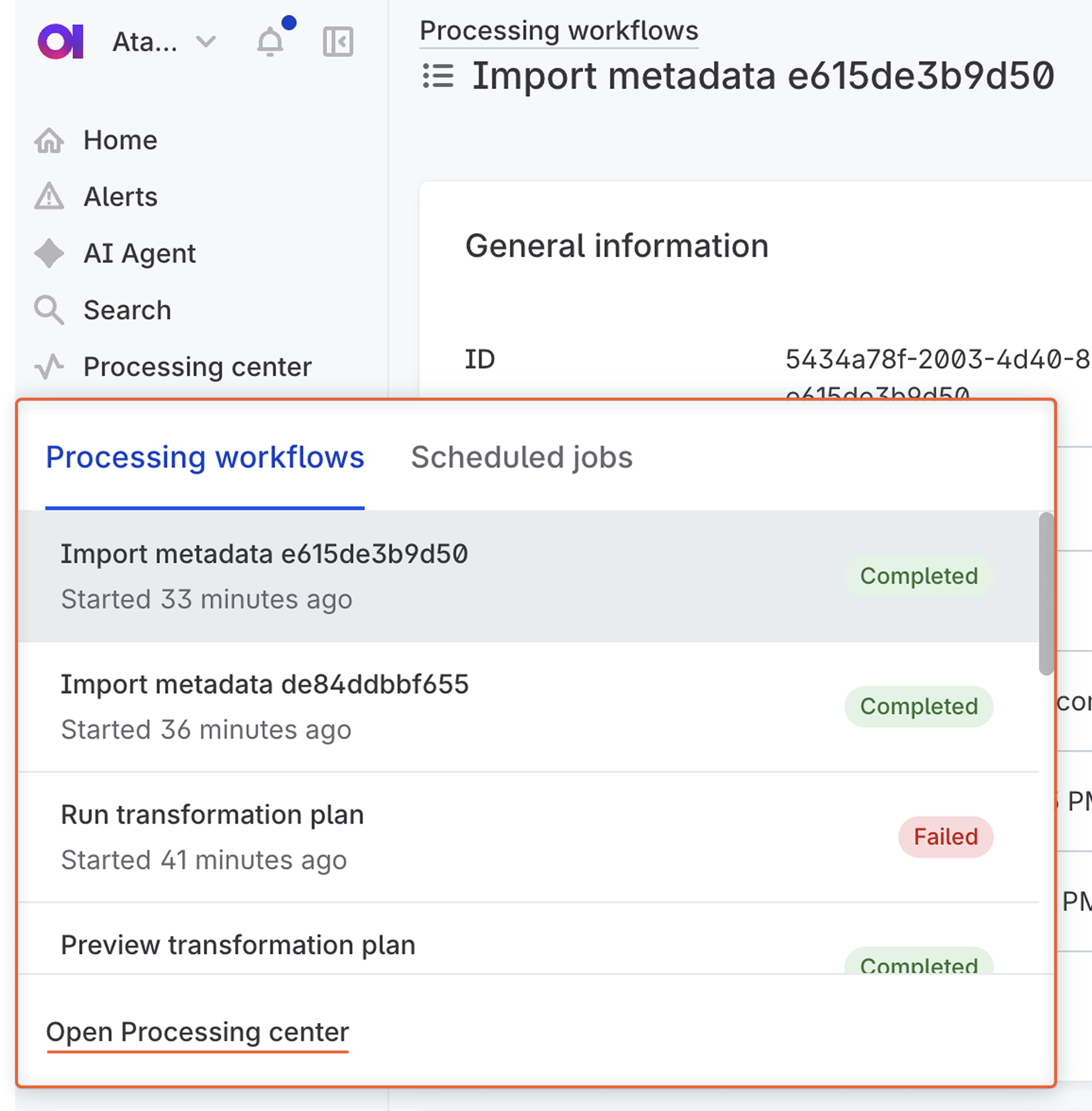Screen dimensions: 1092x1111
Task: Open the failed Run transformation plan
Action: coord(212,814)
